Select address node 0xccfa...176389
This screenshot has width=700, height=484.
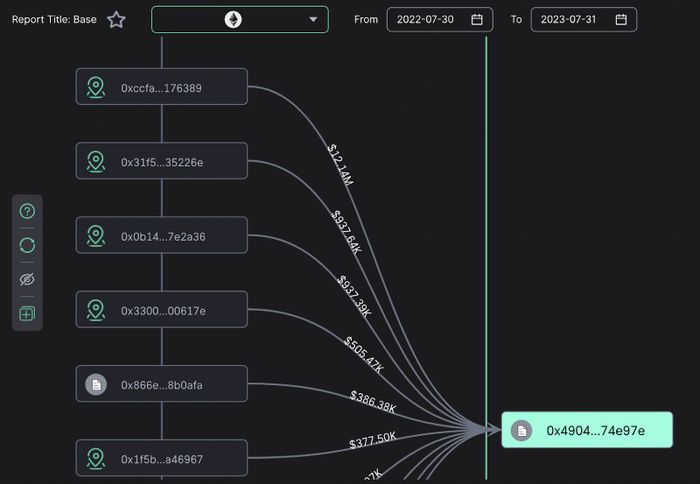pyautogui.click(x=162, y=87)
